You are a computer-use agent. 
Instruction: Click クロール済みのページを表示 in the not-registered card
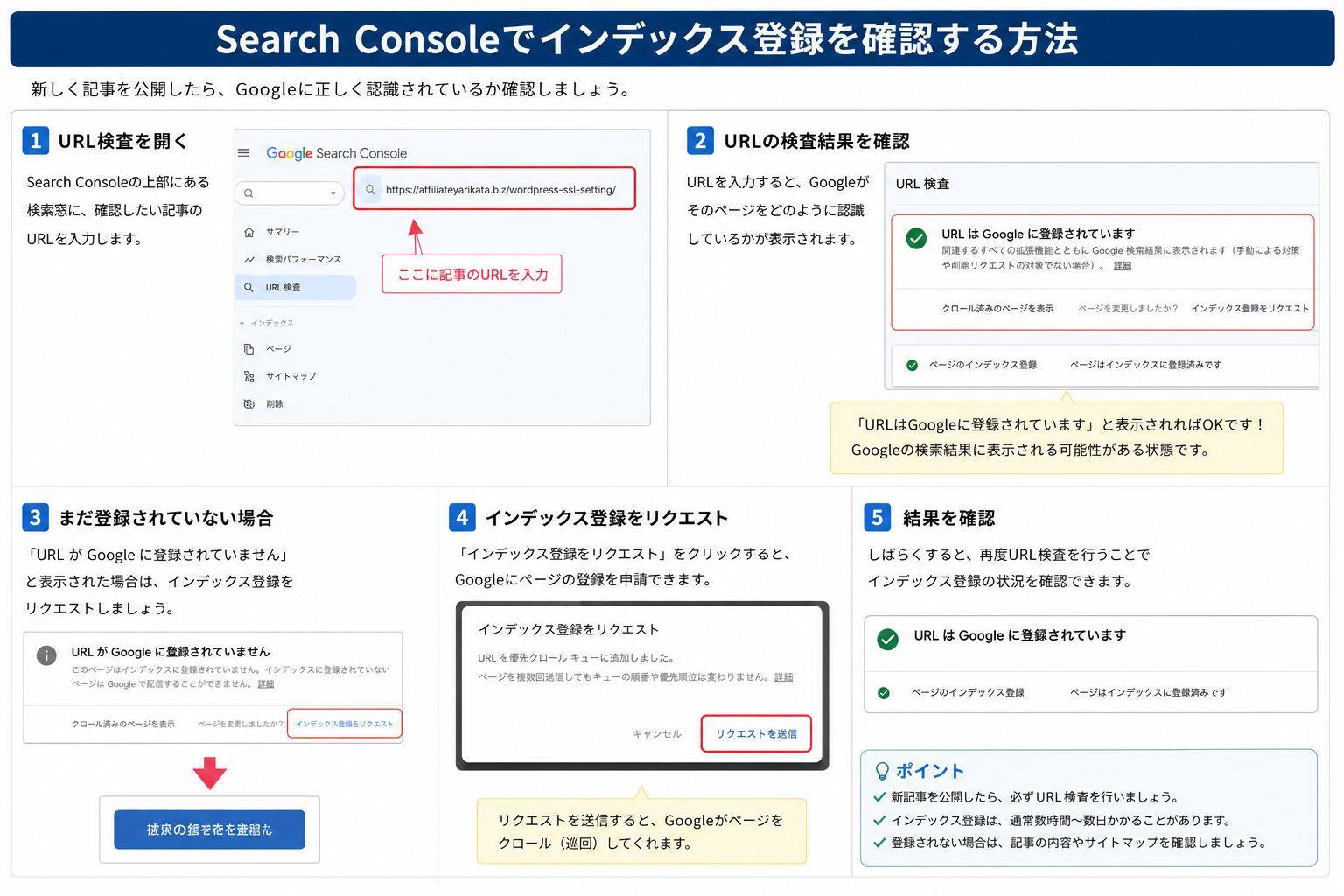123,724
